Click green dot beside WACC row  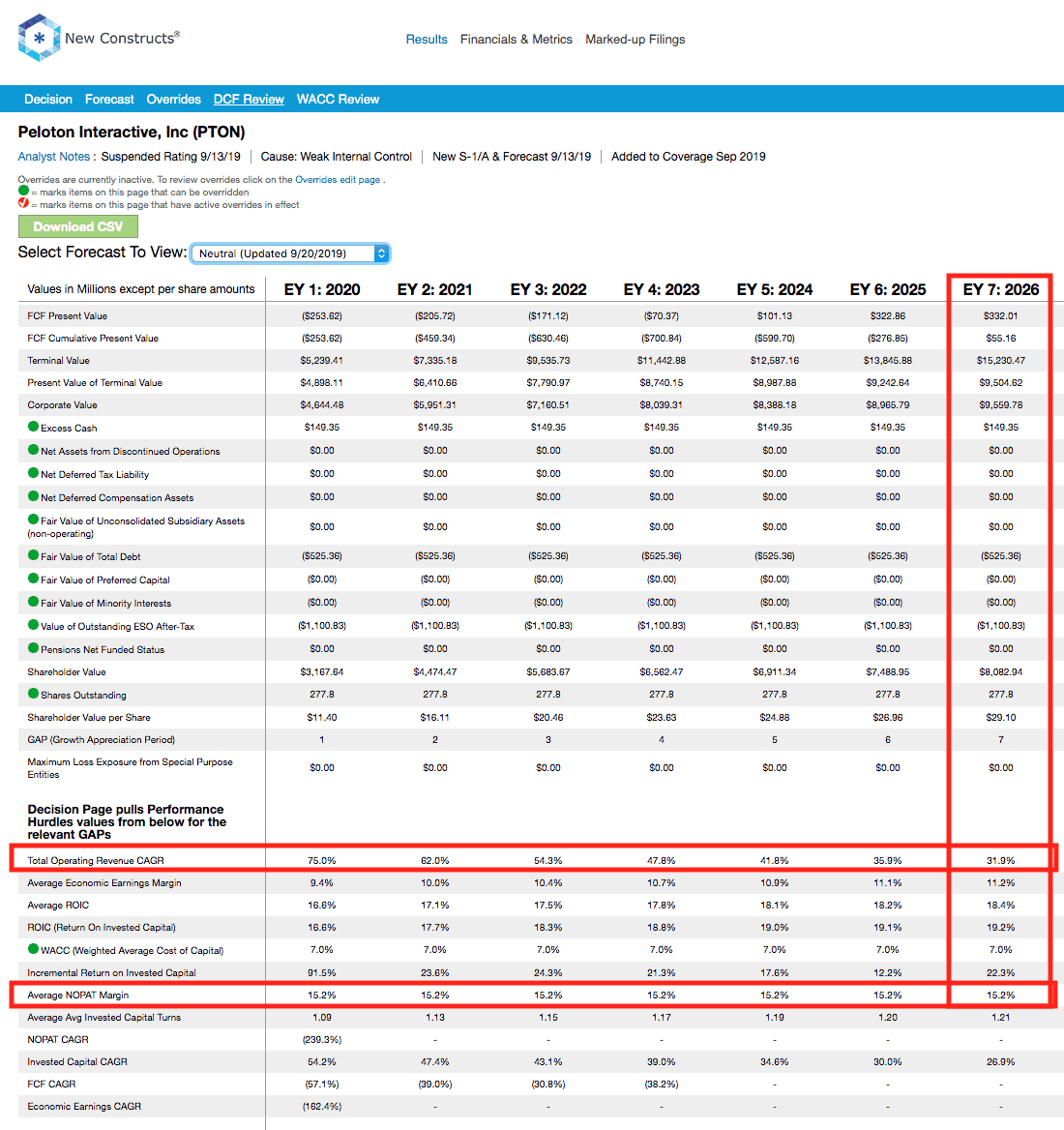point(33,949)
